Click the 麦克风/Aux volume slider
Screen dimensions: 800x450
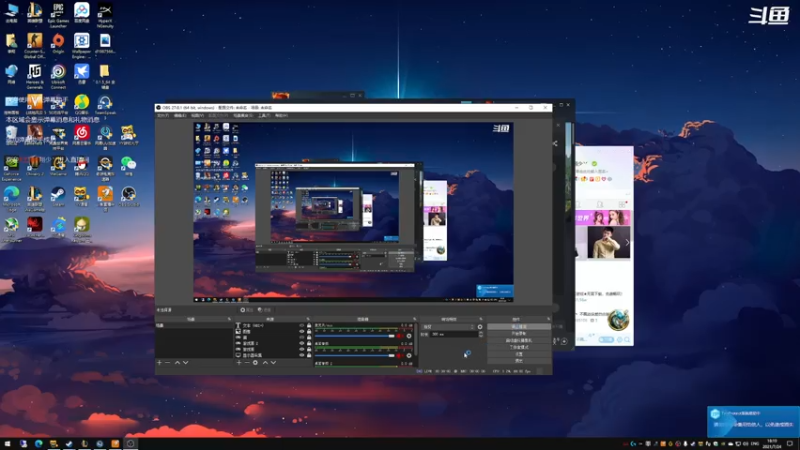coord(355,336)
